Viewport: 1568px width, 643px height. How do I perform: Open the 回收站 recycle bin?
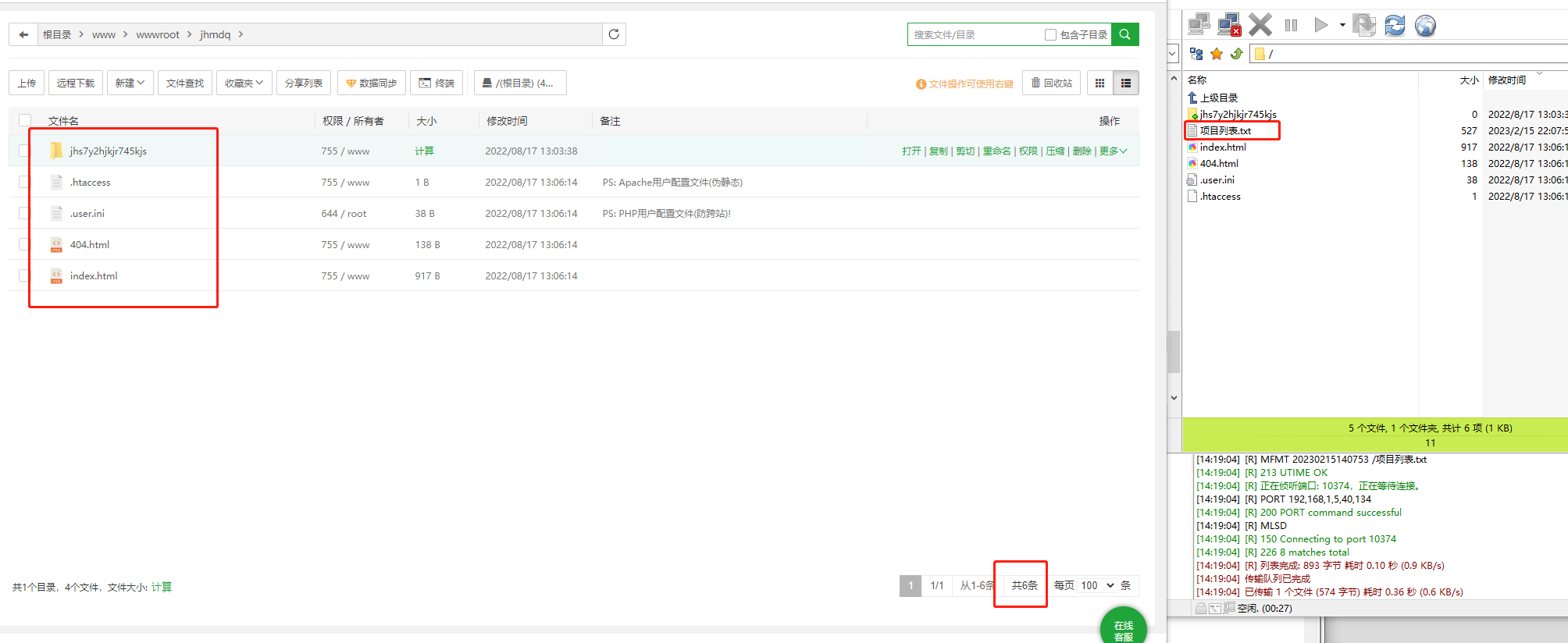1052,83
